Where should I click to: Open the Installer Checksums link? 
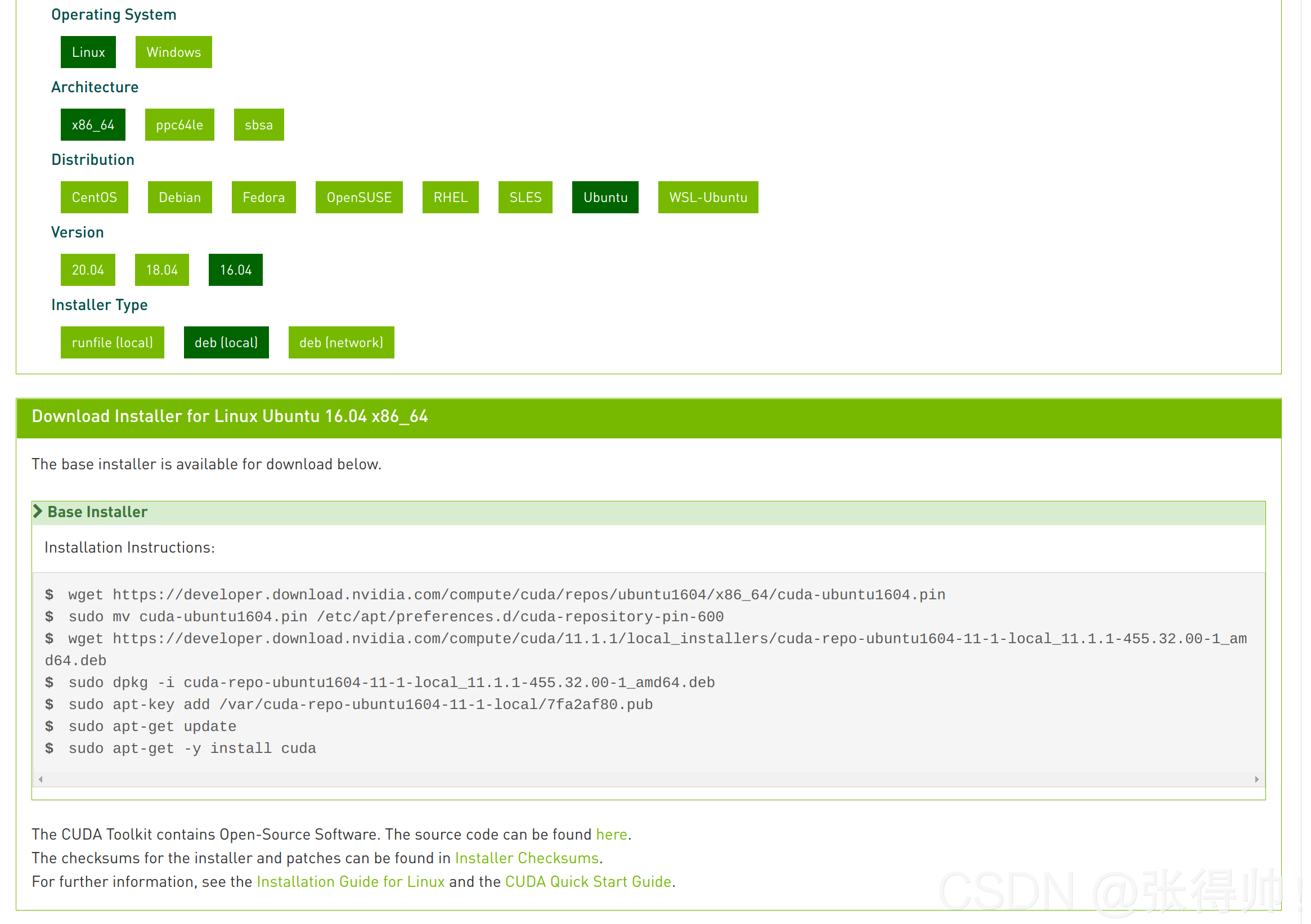coord(527,858)
